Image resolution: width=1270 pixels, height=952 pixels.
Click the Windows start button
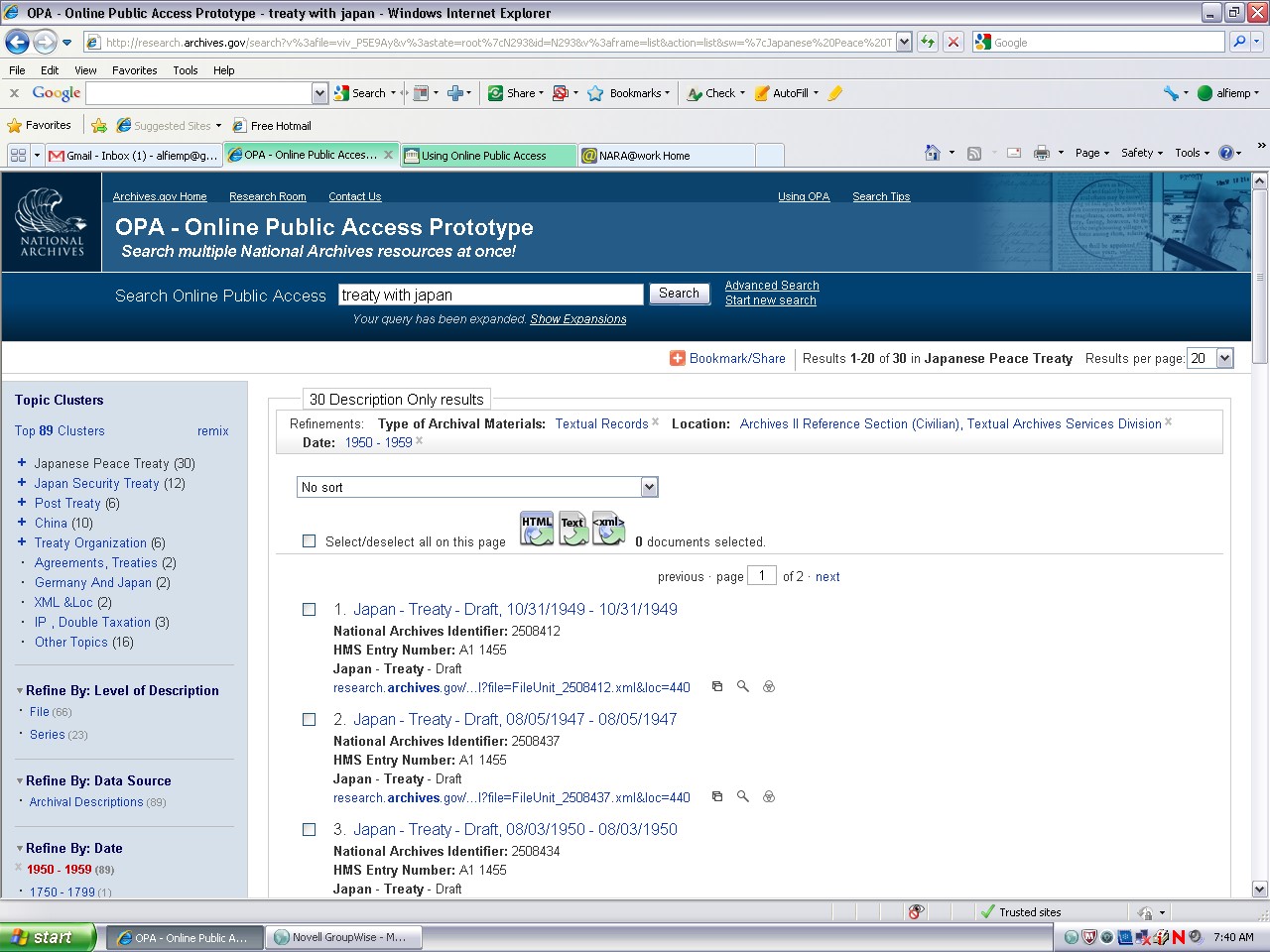tap(49, 937)
